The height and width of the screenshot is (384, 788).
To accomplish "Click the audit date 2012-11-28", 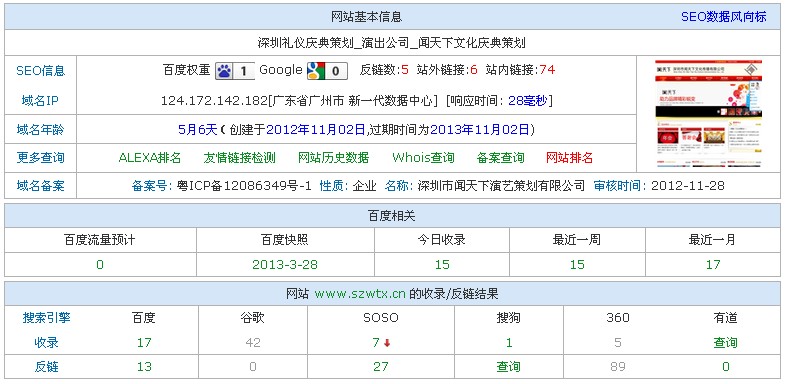I will [x=687, y=186].
